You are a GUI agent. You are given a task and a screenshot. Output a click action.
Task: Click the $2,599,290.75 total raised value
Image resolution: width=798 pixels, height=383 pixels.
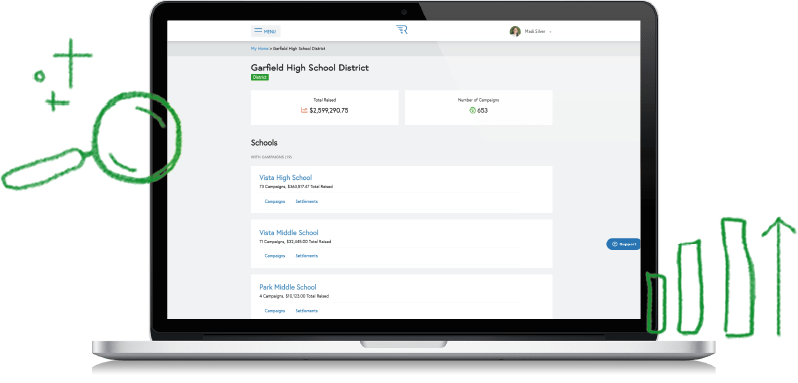(329, 110)
